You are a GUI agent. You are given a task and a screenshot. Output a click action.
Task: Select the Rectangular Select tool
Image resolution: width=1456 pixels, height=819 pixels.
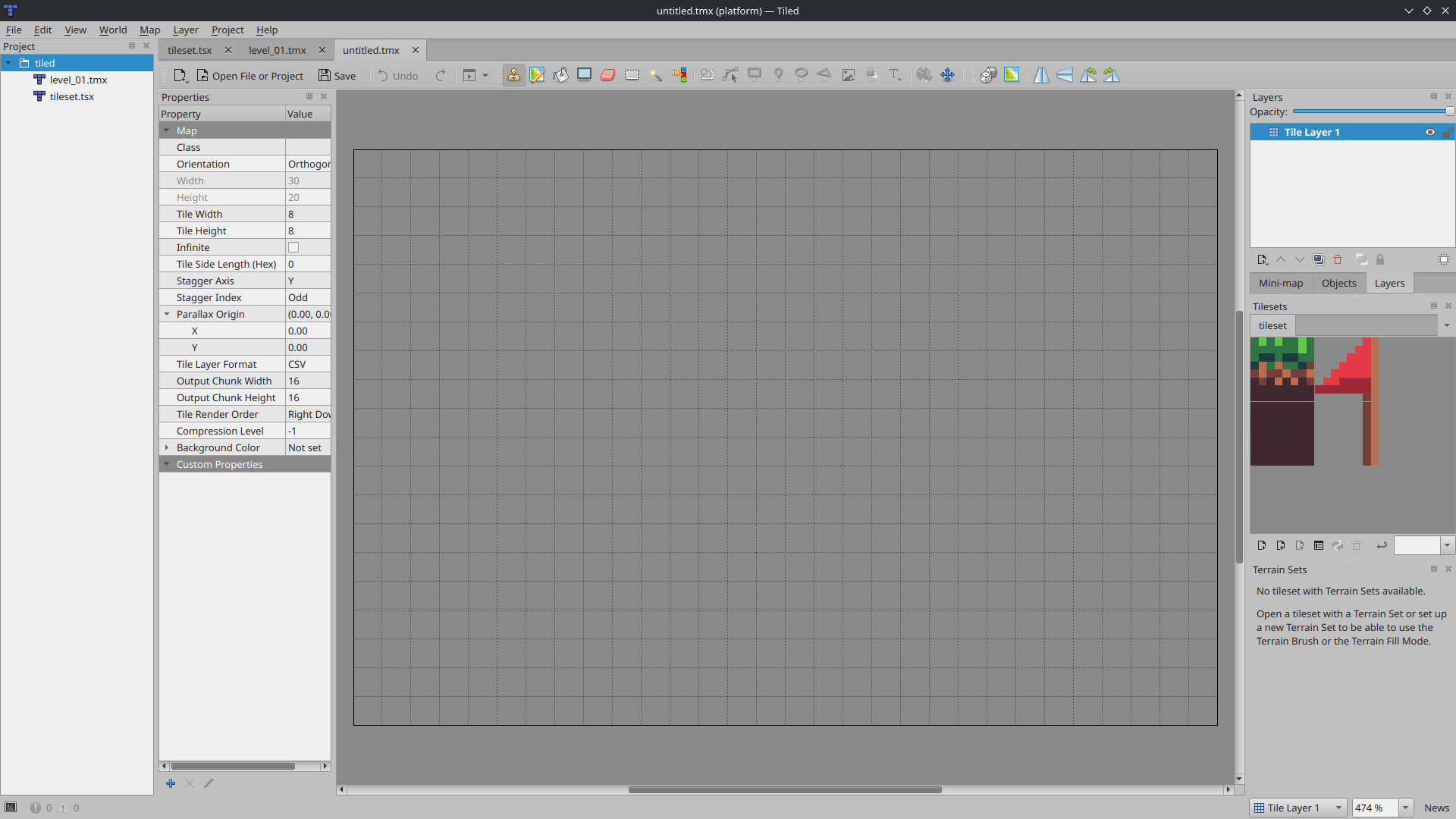632,75
